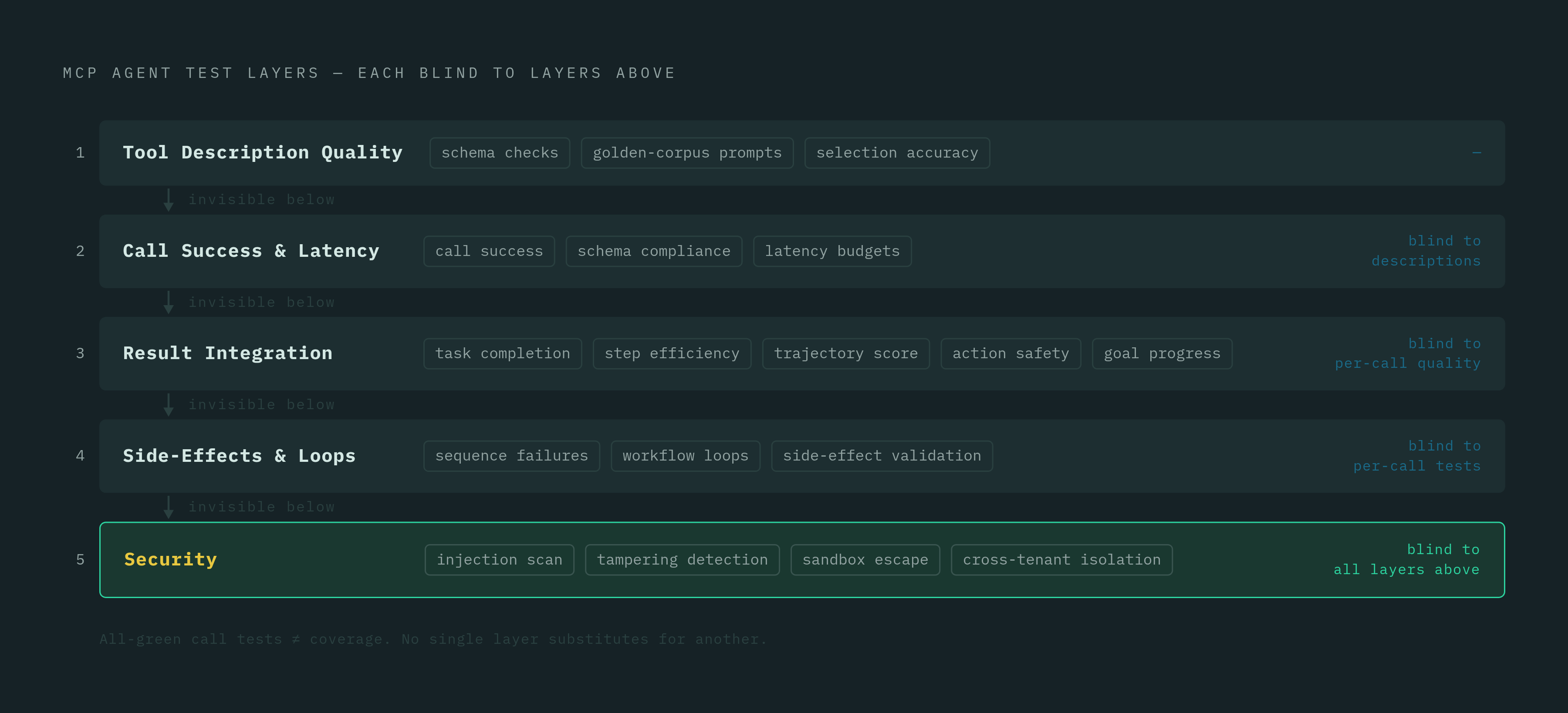Viewport: 1568px width, 713px height.
Task: Select the 'step efficiency' tag
Action: pos(672,353)
